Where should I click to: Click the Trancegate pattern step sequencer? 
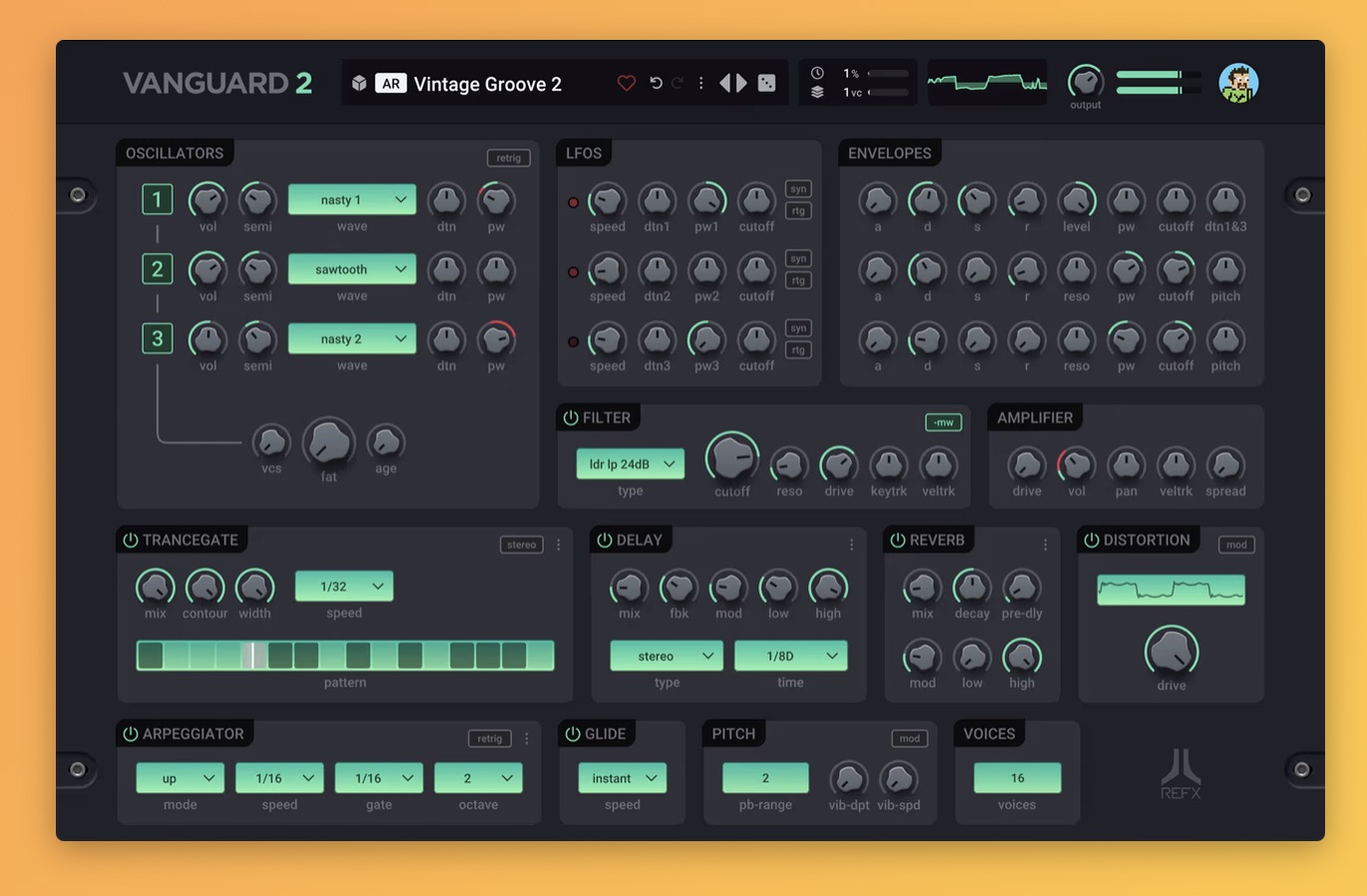[345, 656]
